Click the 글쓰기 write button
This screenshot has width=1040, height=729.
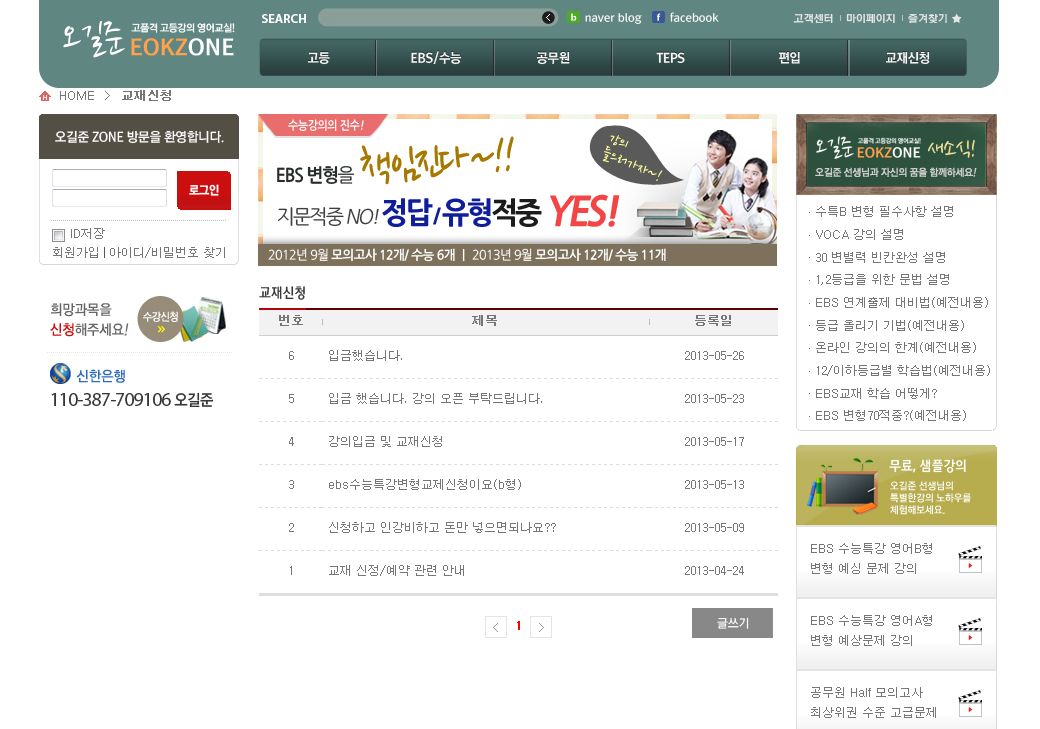pyautogui.click(x=732, y=623)
